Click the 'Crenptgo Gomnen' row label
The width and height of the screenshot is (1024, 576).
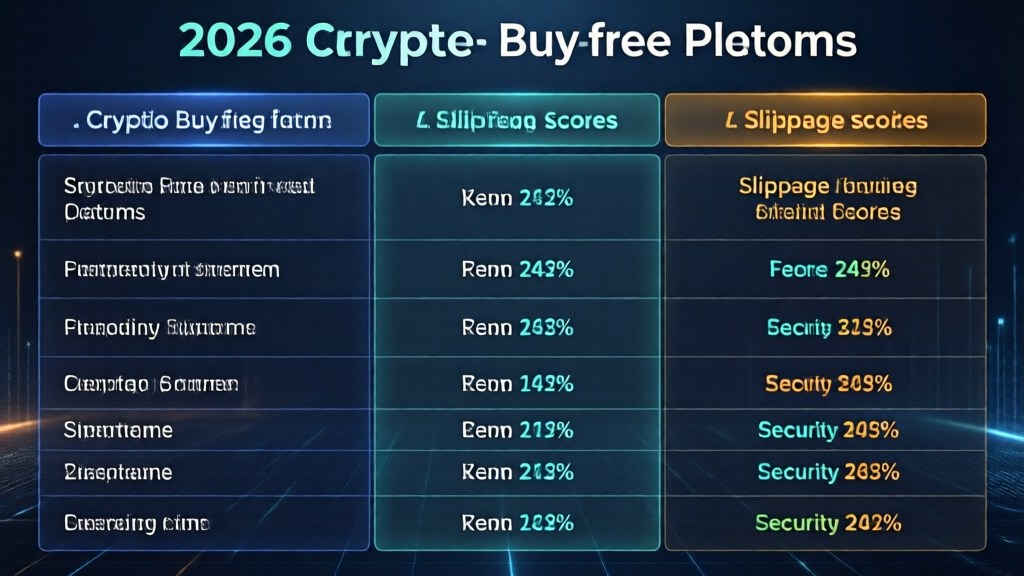[150, 383]
